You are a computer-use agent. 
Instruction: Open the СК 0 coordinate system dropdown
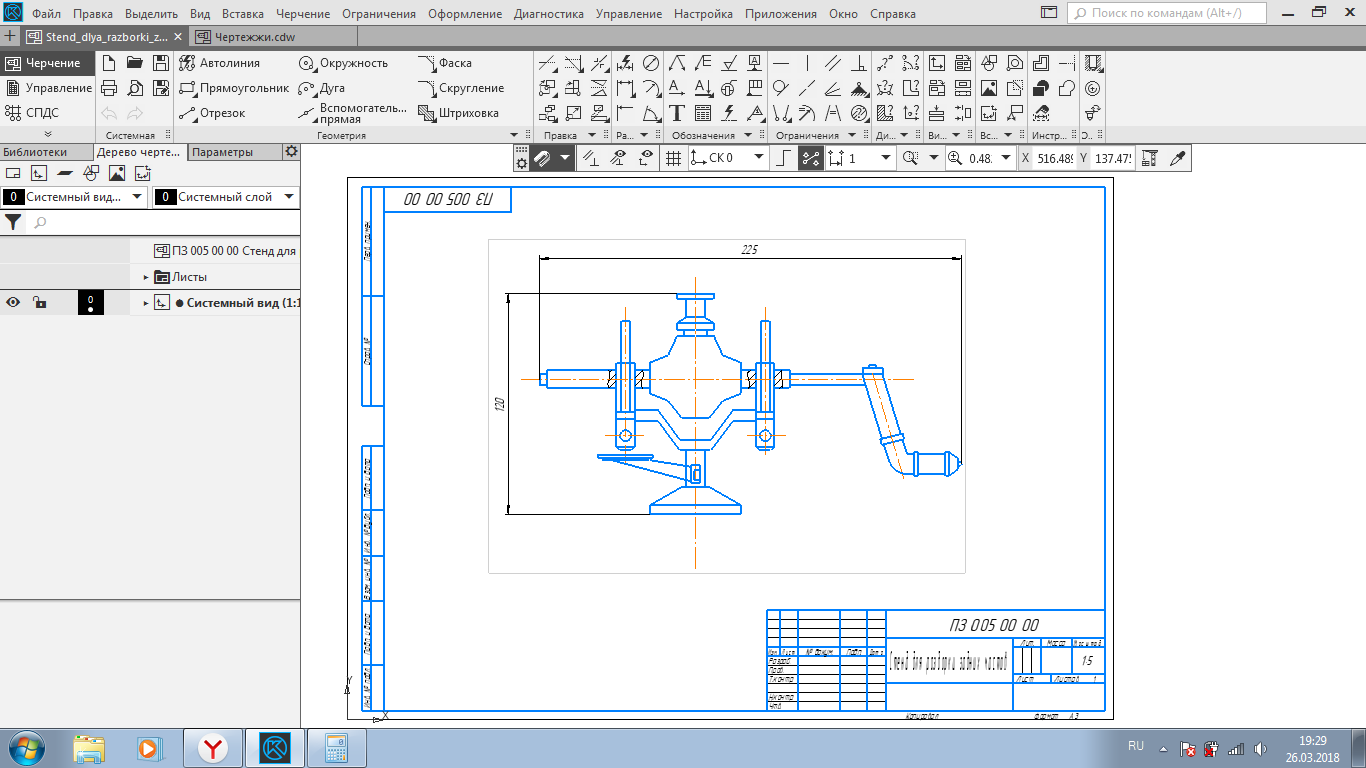coord(759,158)
